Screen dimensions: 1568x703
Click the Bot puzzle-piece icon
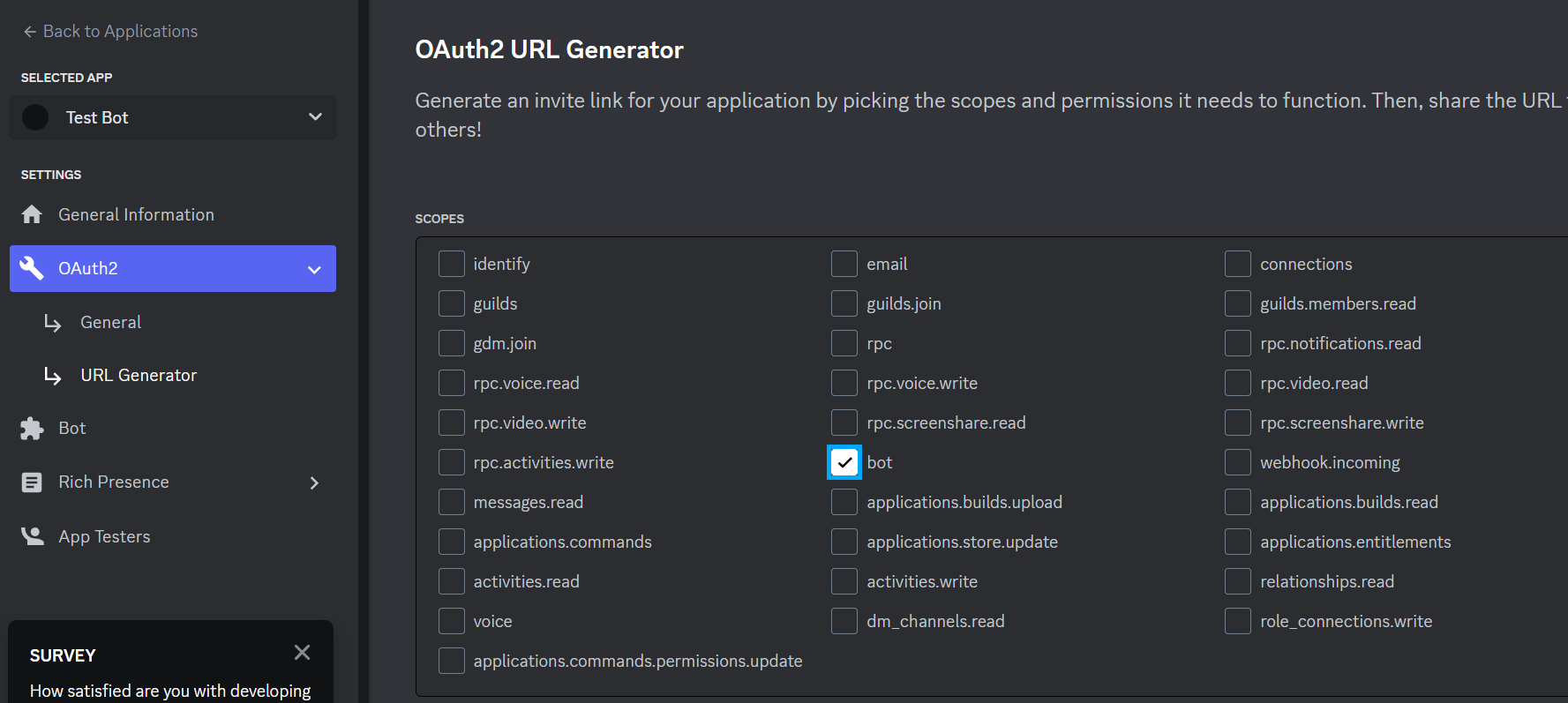click(x=32, y=428)
